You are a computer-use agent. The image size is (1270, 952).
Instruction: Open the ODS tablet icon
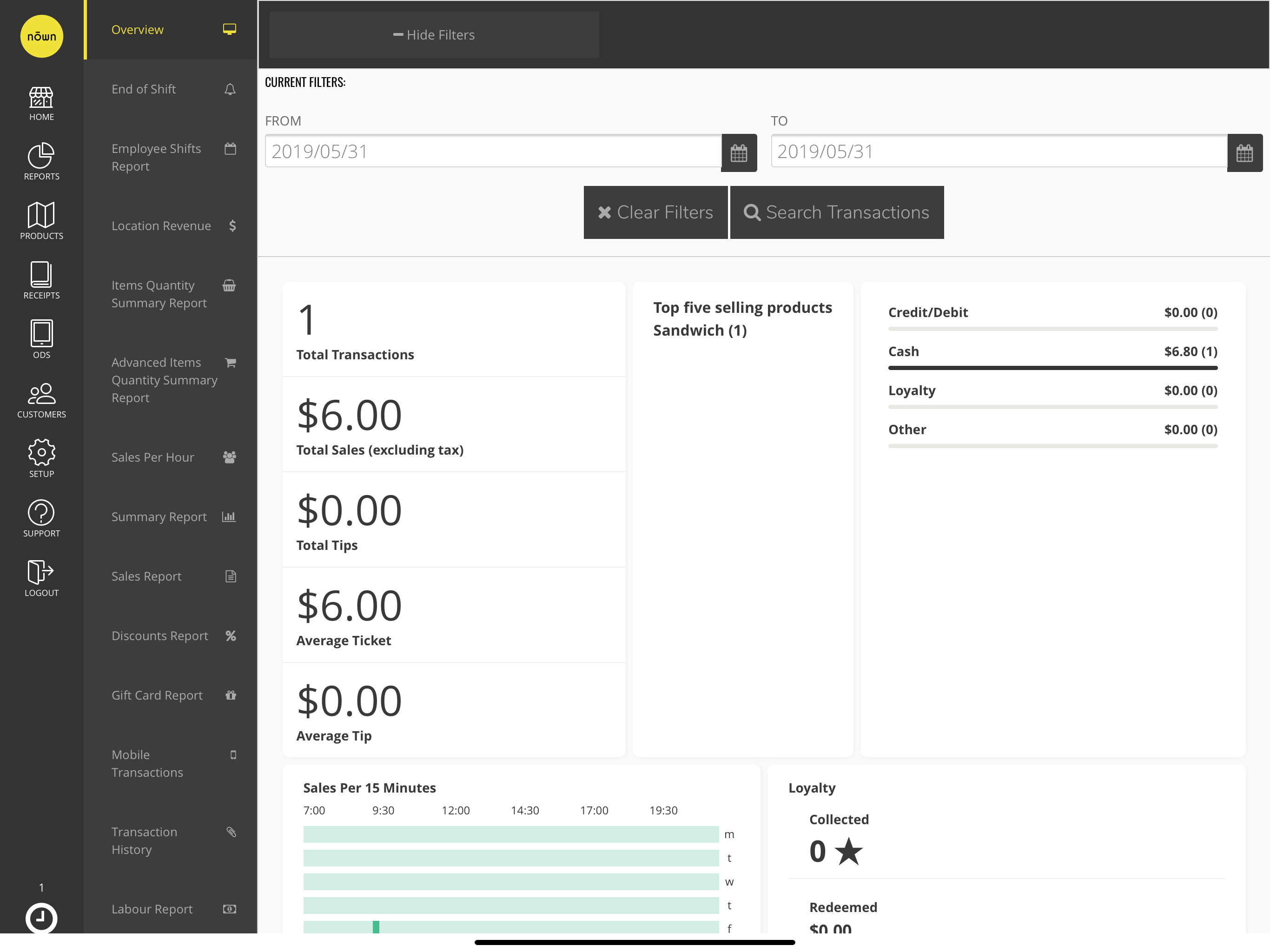[x=41, y=334]
